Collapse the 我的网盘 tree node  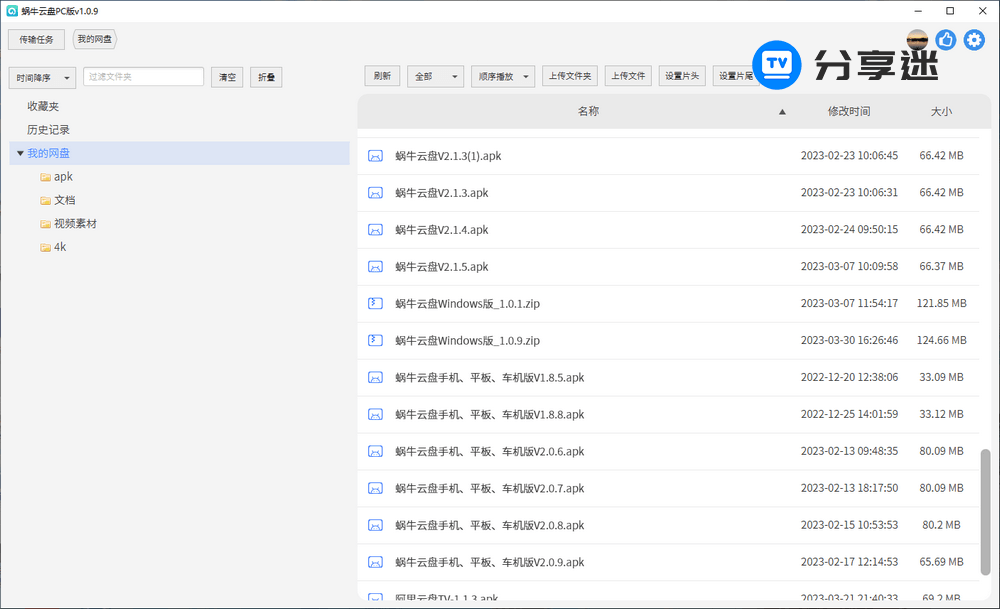pos(20,152)
